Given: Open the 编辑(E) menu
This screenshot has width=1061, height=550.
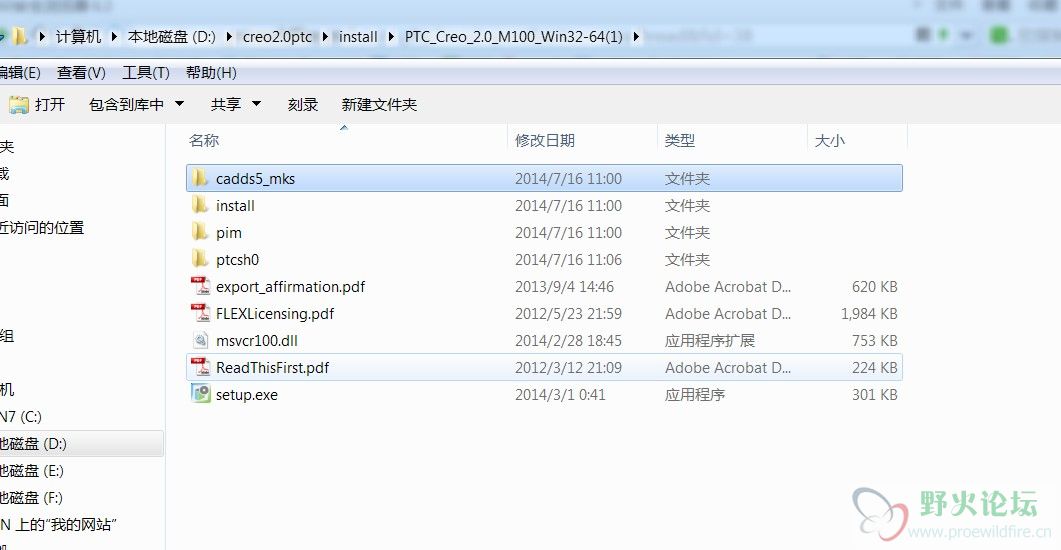Looking at the screenshot, I should point(20,72).
